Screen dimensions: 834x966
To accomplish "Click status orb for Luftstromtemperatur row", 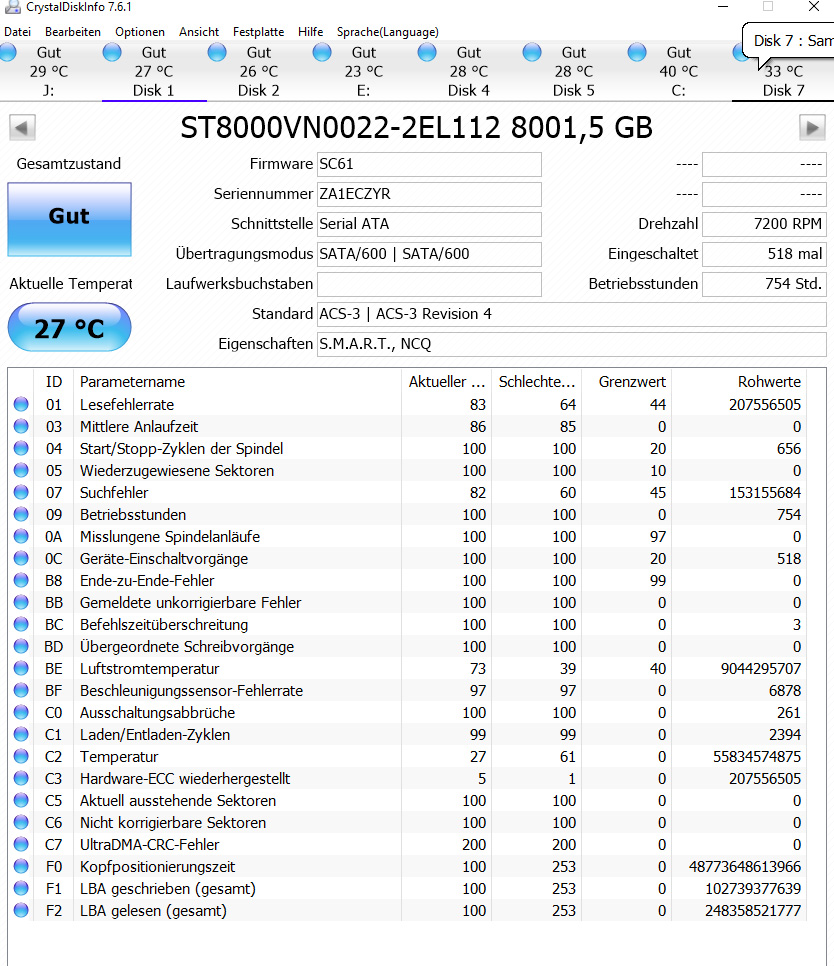I will (21, 668).
